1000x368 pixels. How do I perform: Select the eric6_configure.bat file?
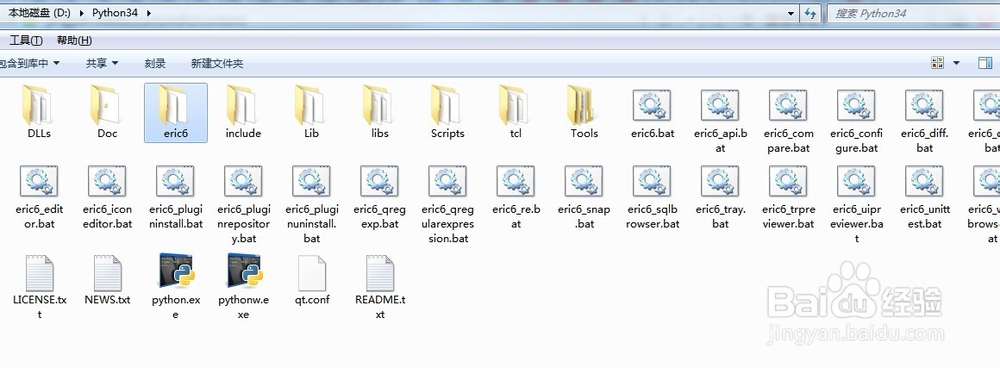pos(857,121)
